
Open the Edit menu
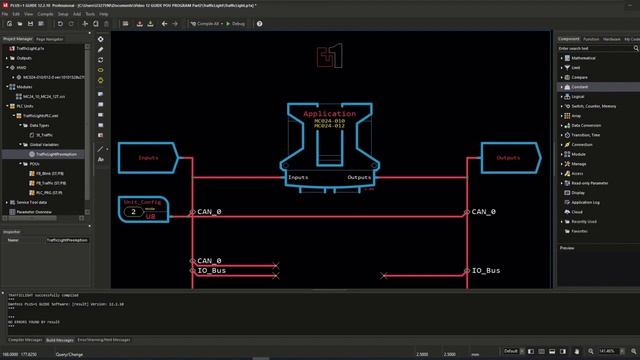point(16,14)
